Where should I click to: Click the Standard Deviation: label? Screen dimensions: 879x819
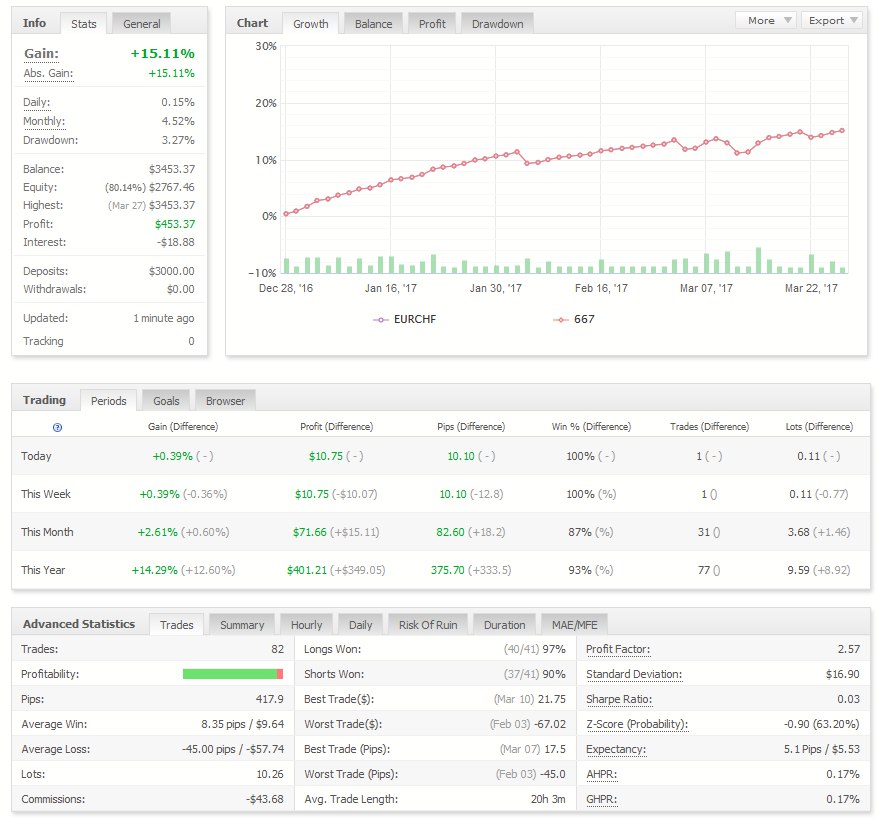coord(634,674)
